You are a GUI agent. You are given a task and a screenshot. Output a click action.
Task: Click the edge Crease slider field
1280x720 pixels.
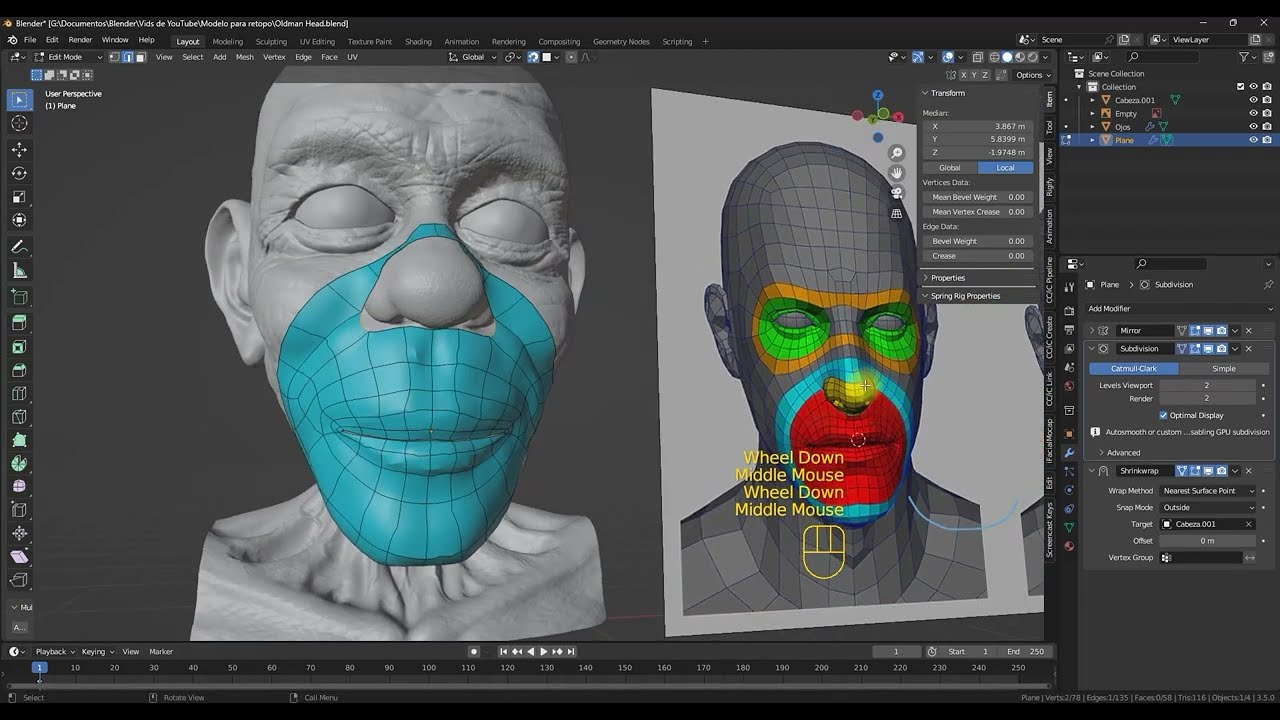pos(978,256)
